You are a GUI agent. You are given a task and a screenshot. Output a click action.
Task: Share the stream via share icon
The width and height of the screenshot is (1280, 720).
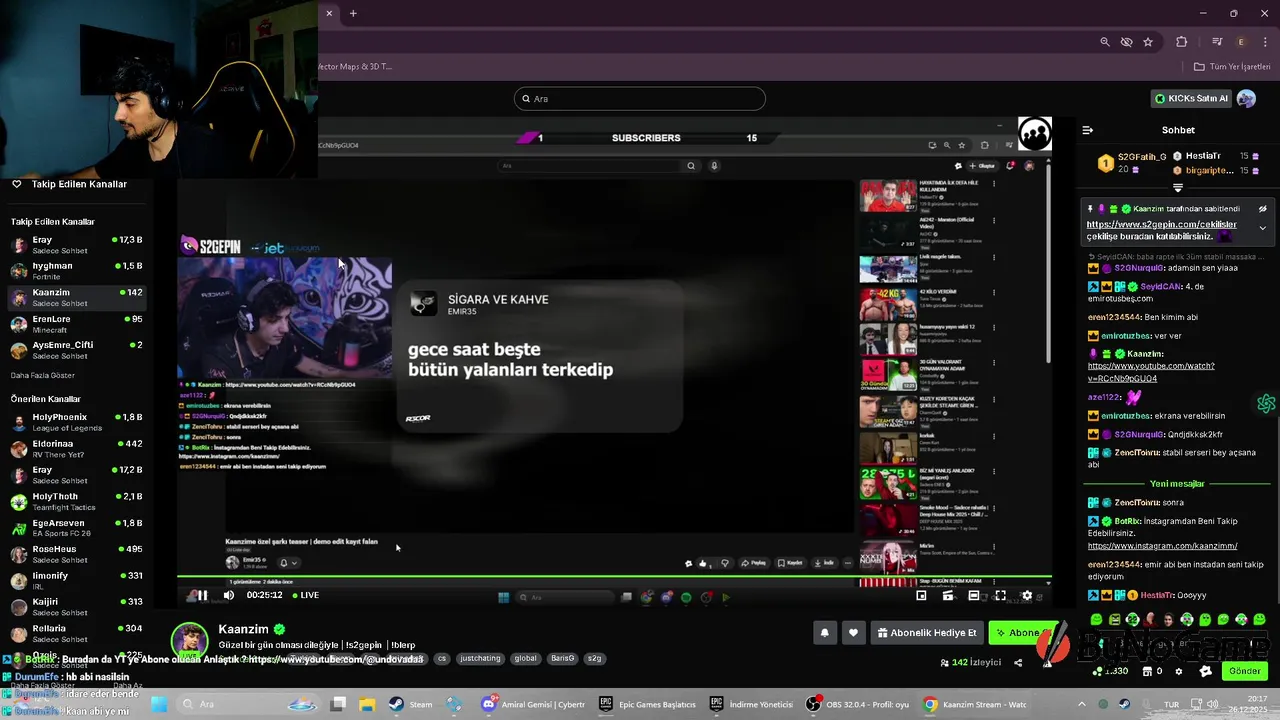click(1018, 662)
